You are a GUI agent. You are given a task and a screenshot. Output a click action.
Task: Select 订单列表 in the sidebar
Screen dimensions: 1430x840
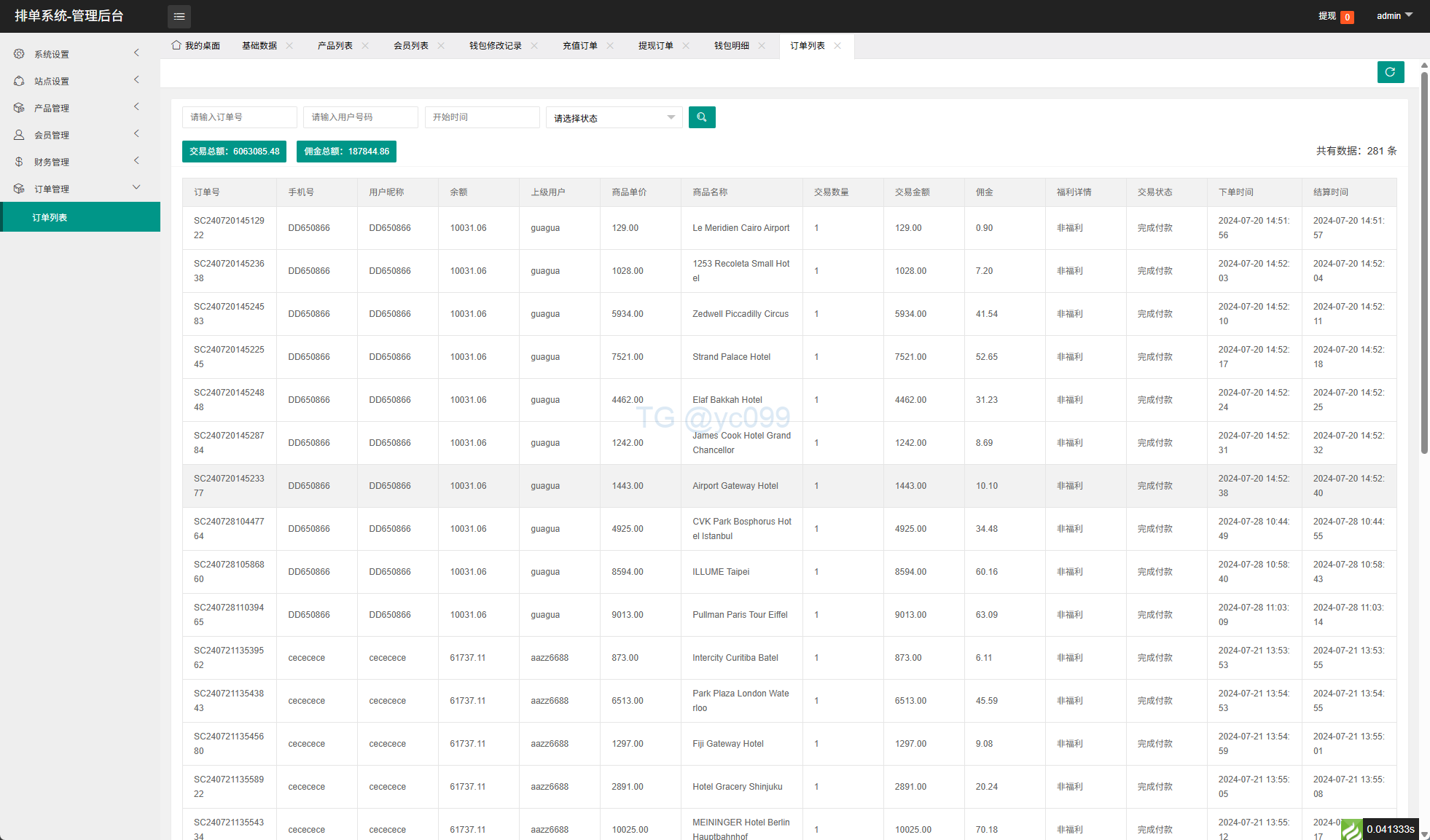point(50,217)
